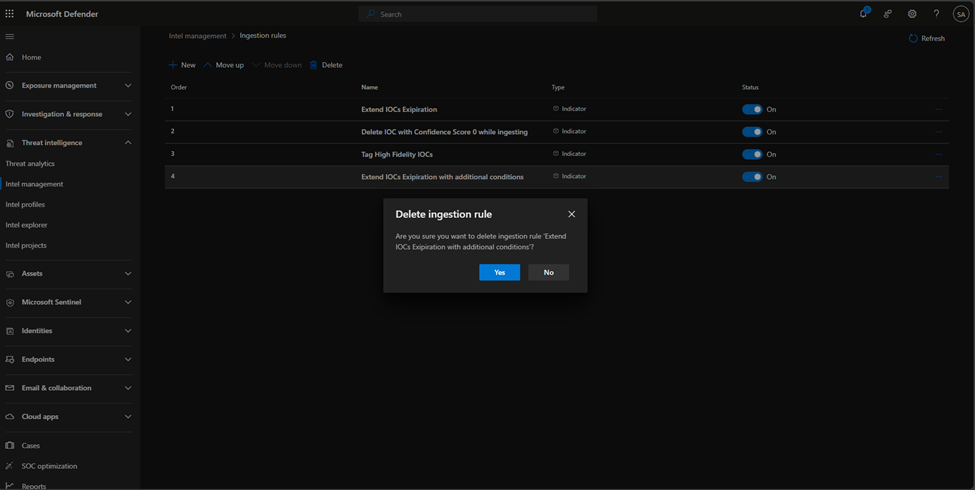975x490 pixels.
Task: Expand Email & collaboration chevron
Action: point(128,388)
